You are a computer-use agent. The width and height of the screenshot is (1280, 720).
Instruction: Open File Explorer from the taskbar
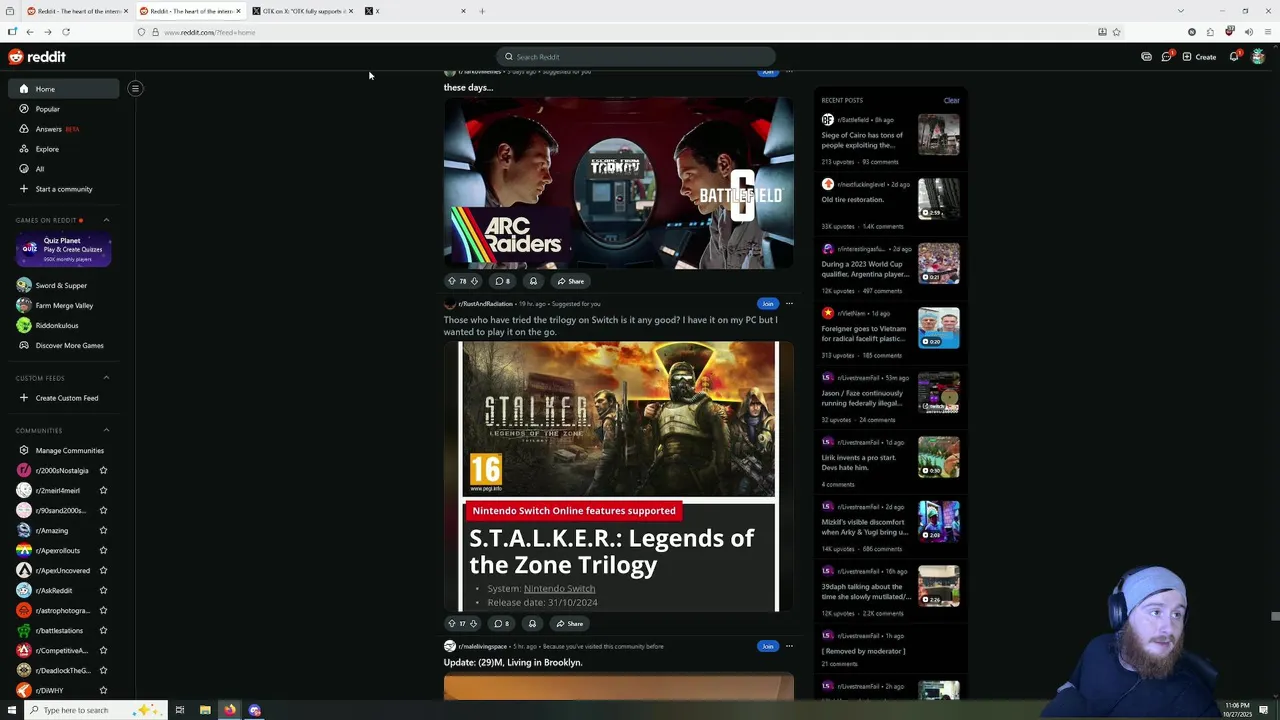point(205,710)
